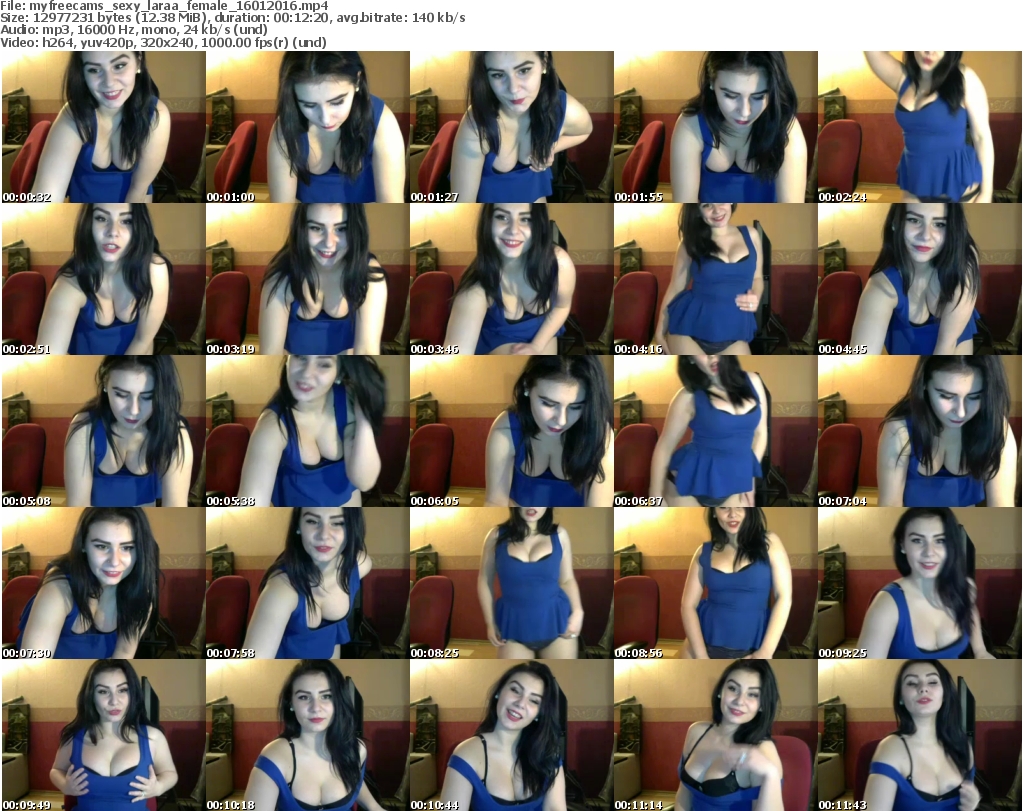1024x811 pixels.
Task: Select the thumbnail stamped 00:05:38
Action: (308, 432)
